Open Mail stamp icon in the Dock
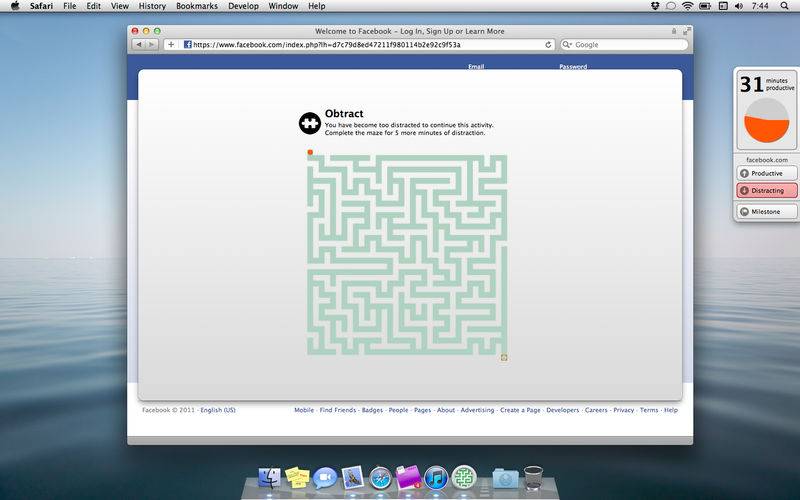800x500 pixels. pos(353,478)
